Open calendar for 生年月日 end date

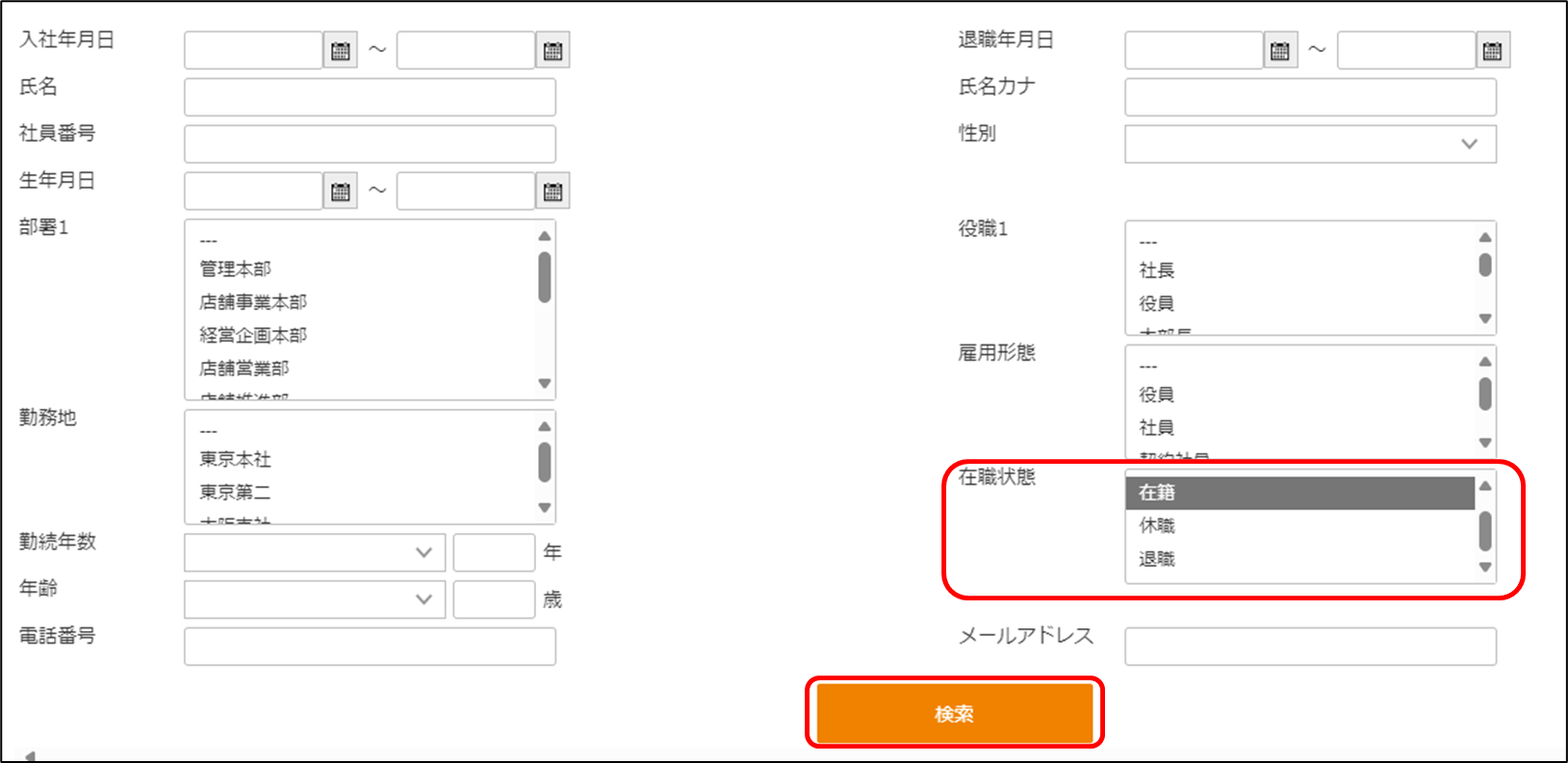click(x=553, y=191)
